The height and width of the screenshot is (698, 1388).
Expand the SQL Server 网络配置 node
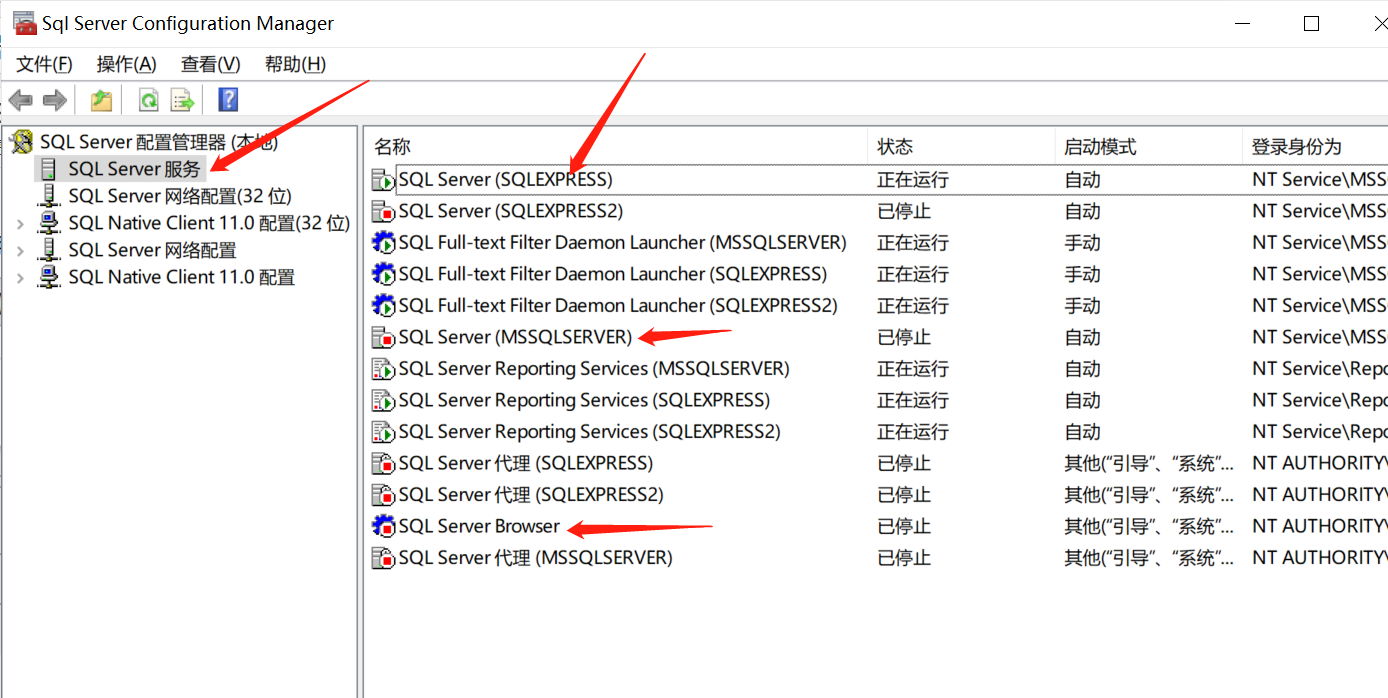click(x=21, y=250)
